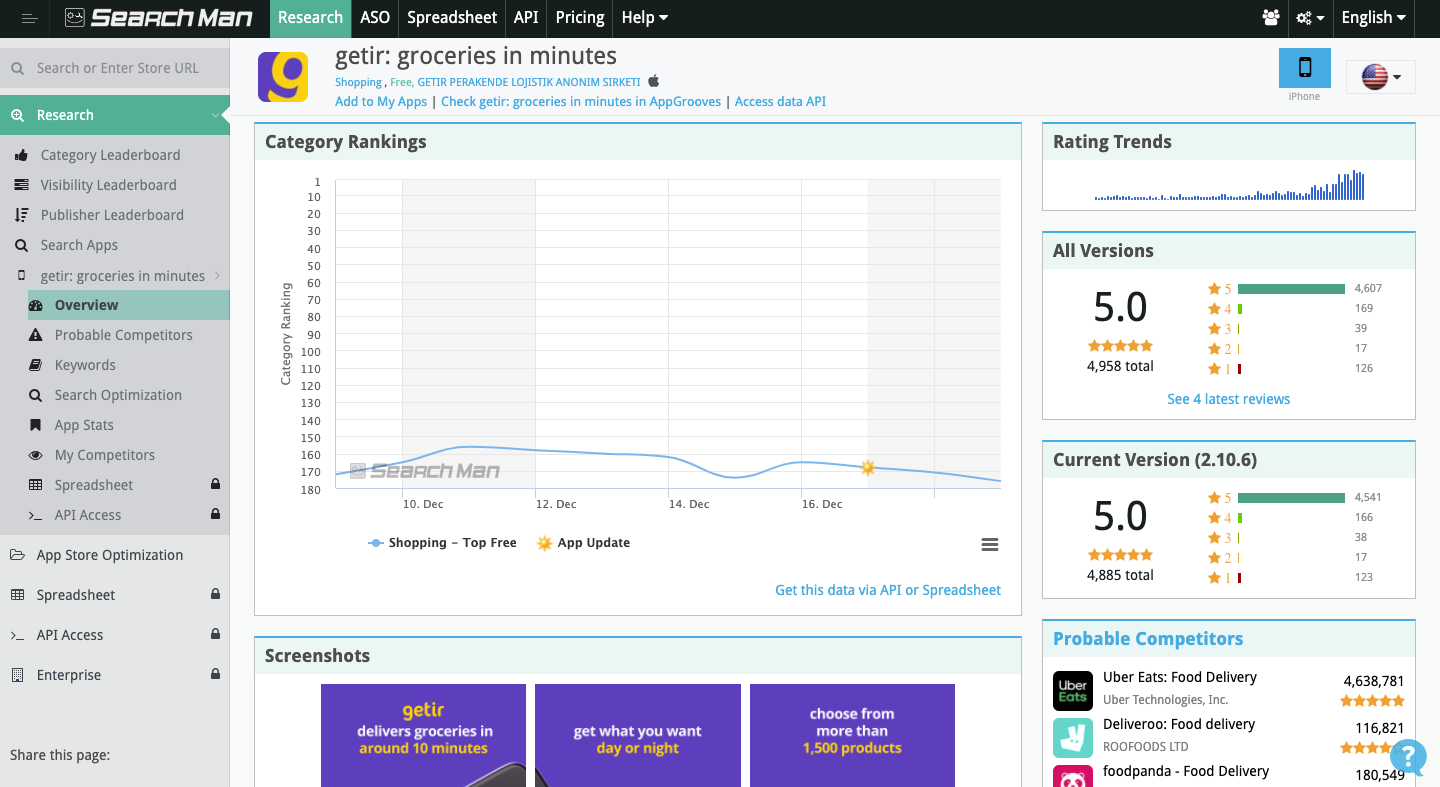Select the iPhone device button
The width and height of the screenshot is (1440, 787).
tap(1305, 68)
